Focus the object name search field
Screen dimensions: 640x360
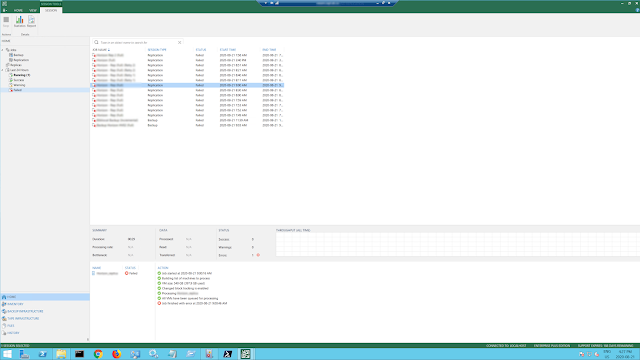pos(138,42)
